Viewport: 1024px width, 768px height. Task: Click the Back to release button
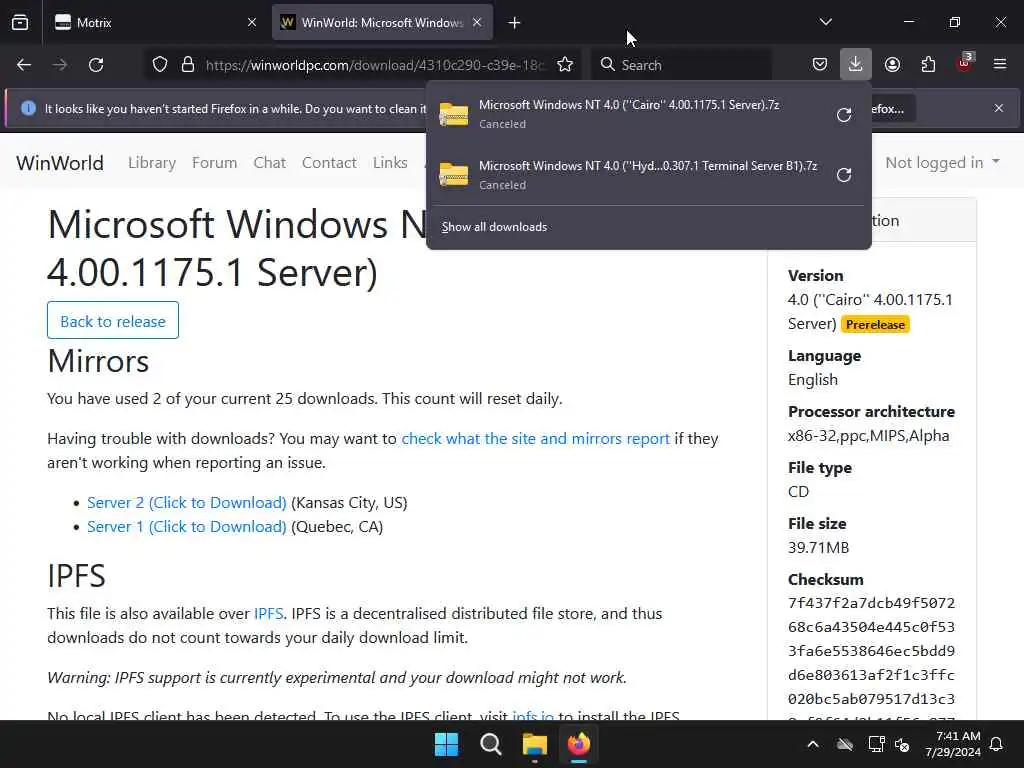coord(113,321)
